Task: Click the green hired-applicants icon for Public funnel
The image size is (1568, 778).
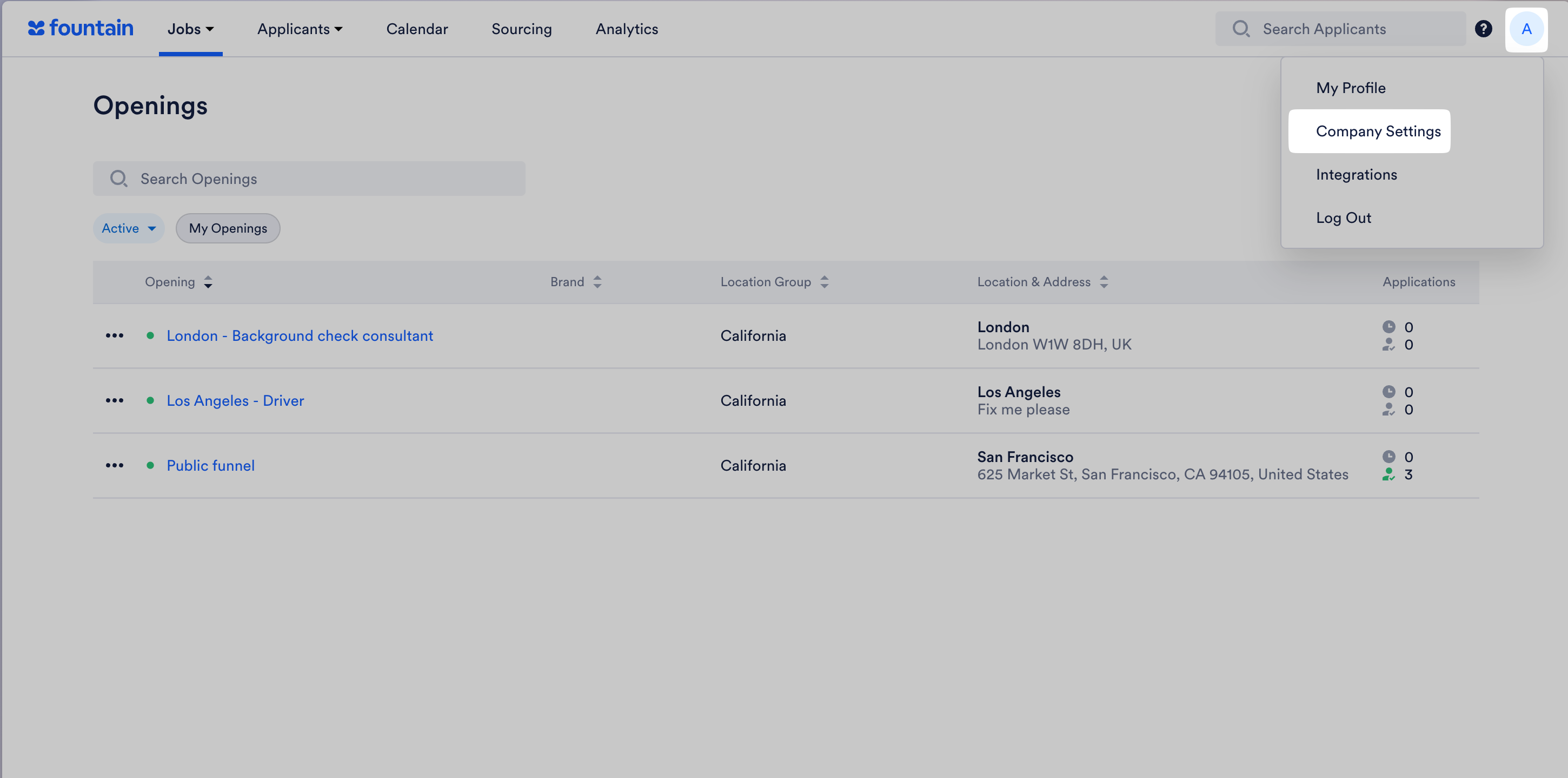Action: tap(1388, 474)
